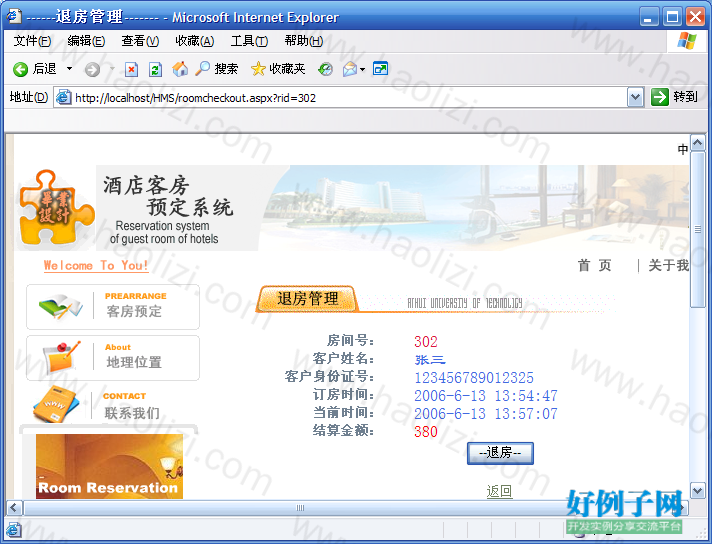Click settlement amount 380
The width and height of the screenshot is (712, 544).
[425, 431]
